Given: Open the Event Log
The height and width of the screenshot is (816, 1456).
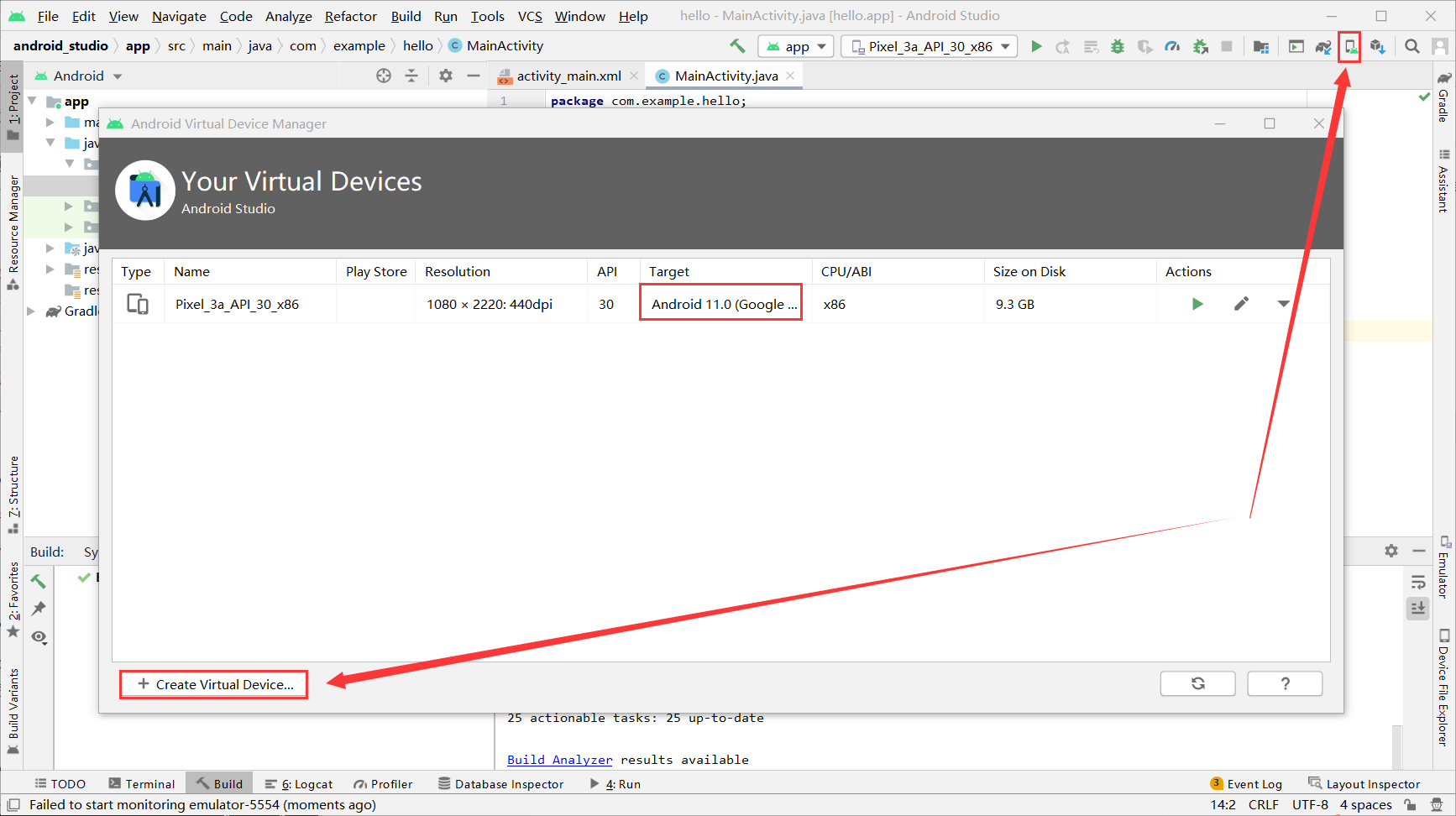Looking at the screenshot, I should [x=1246, y=783].
